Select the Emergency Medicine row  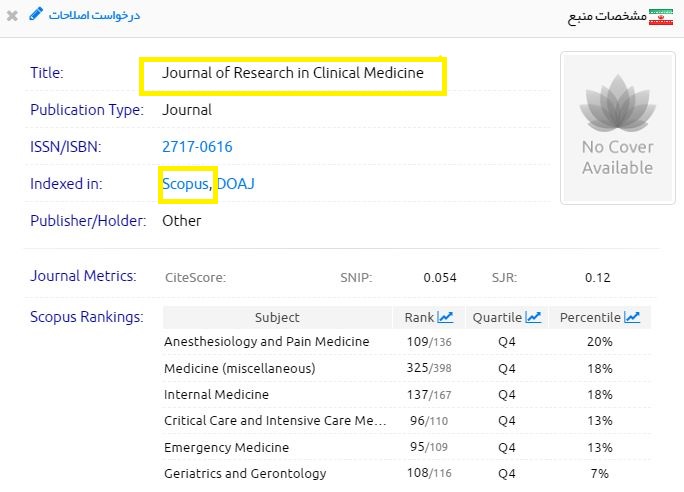point(226,447)
